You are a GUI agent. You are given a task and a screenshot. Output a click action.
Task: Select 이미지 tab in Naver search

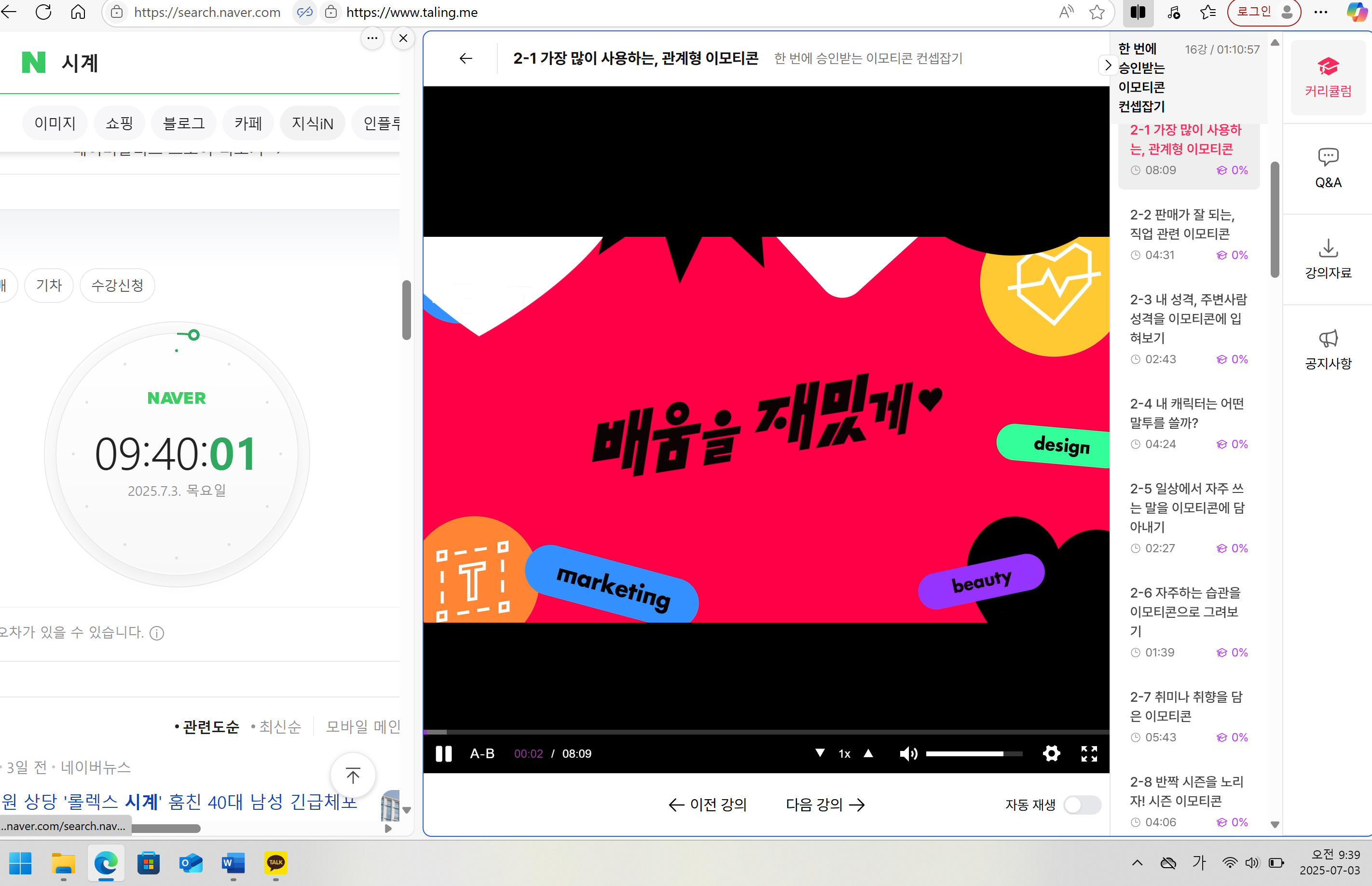(55, 123)
